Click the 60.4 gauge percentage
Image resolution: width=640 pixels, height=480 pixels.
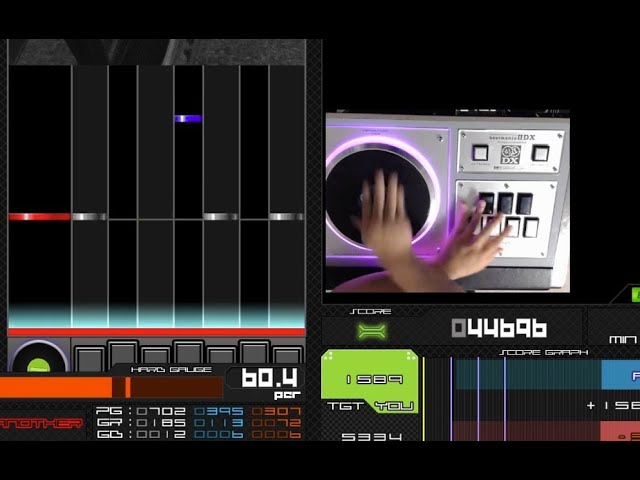[269, 378]
